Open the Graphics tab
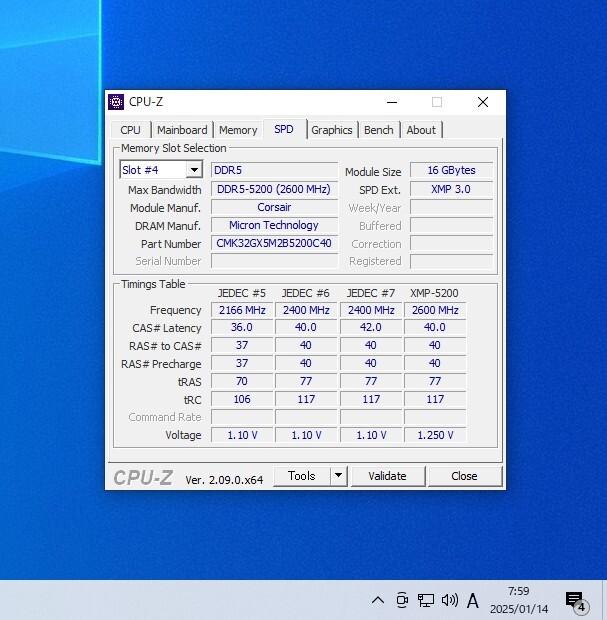The image size is (607, 620). pyautogui.click(x=331, y=130)
